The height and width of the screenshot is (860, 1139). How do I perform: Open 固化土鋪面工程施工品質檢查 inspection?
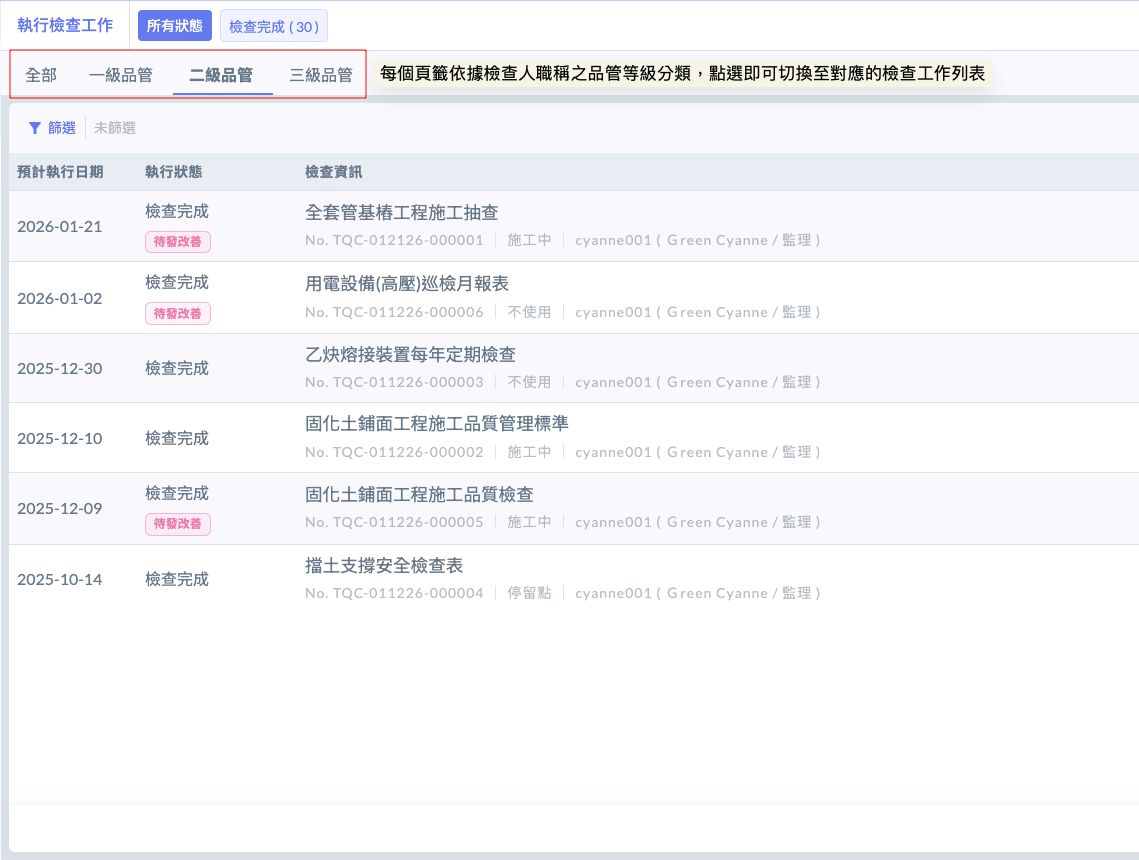tap(419, 495)
